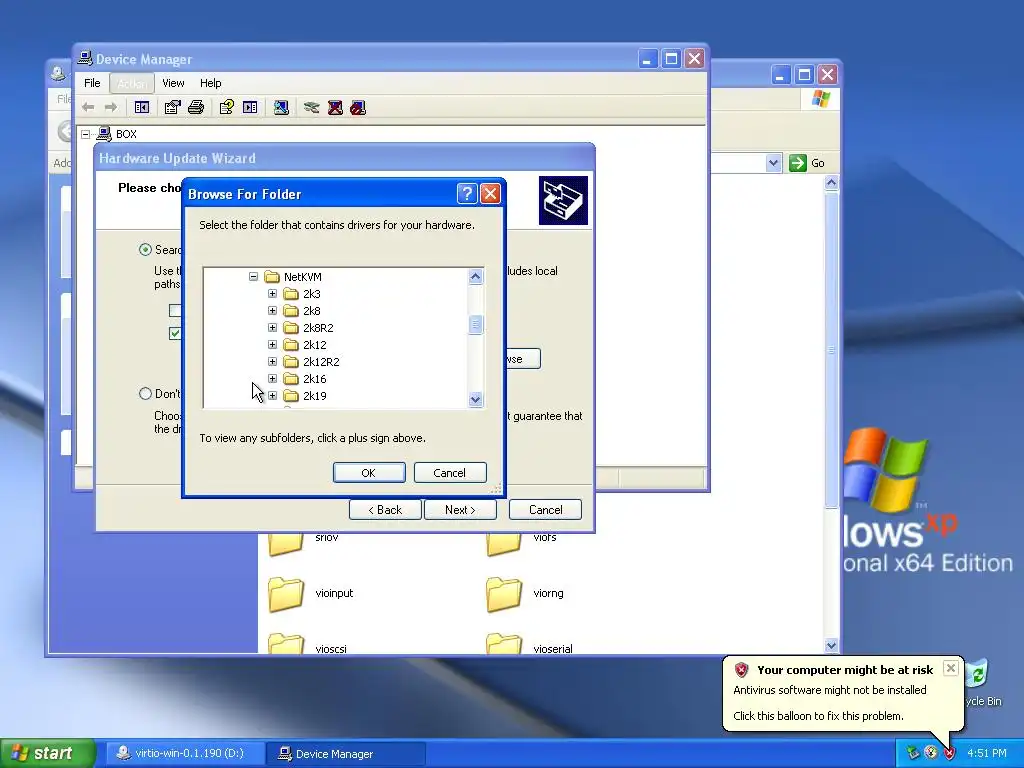The image size is (1024, 768).
Task: Click Scan for hardware changes toolbar icon
Action: (281, 107)
